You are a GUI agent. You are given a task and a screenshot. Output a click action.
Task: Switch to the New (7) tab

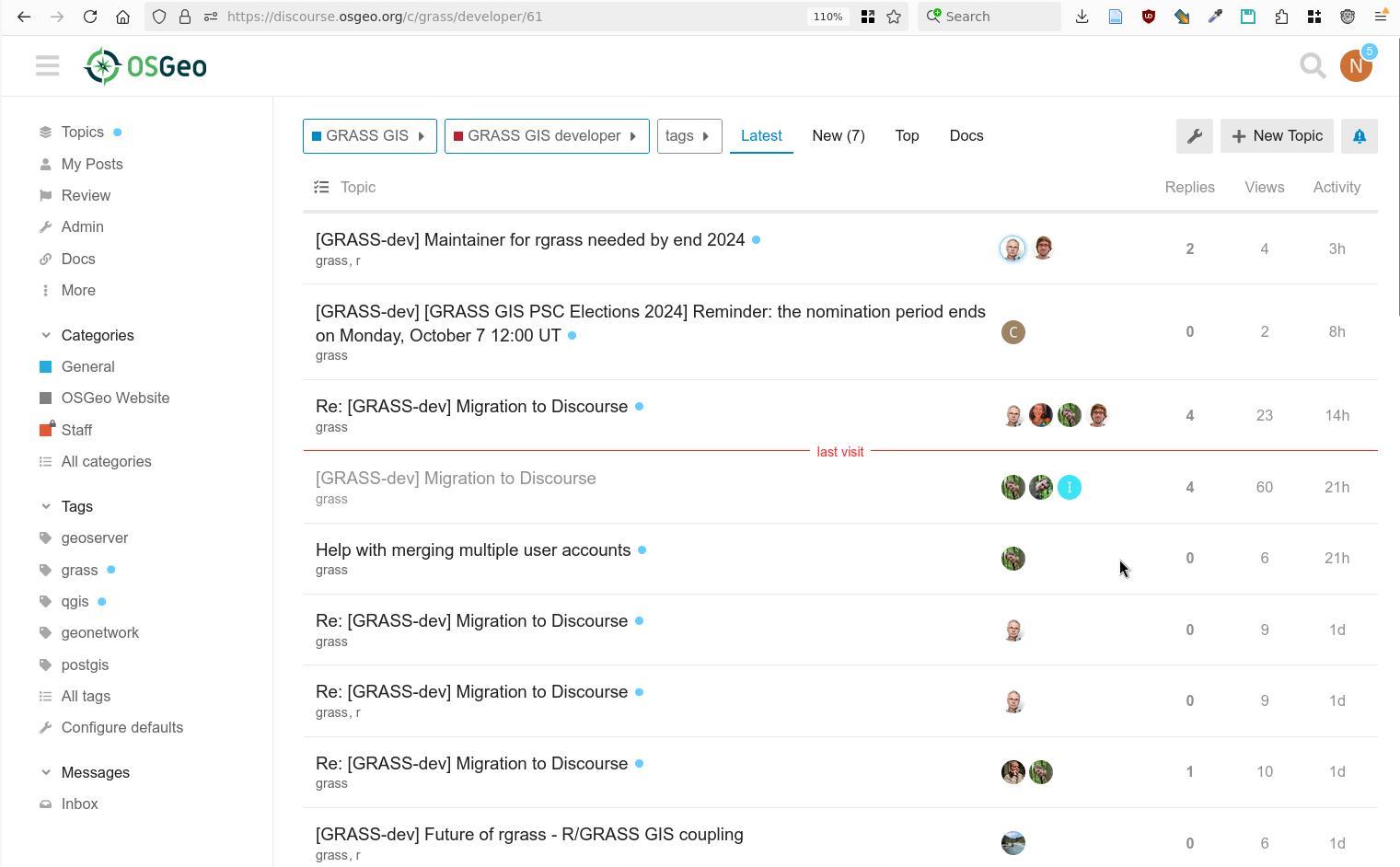839,136
